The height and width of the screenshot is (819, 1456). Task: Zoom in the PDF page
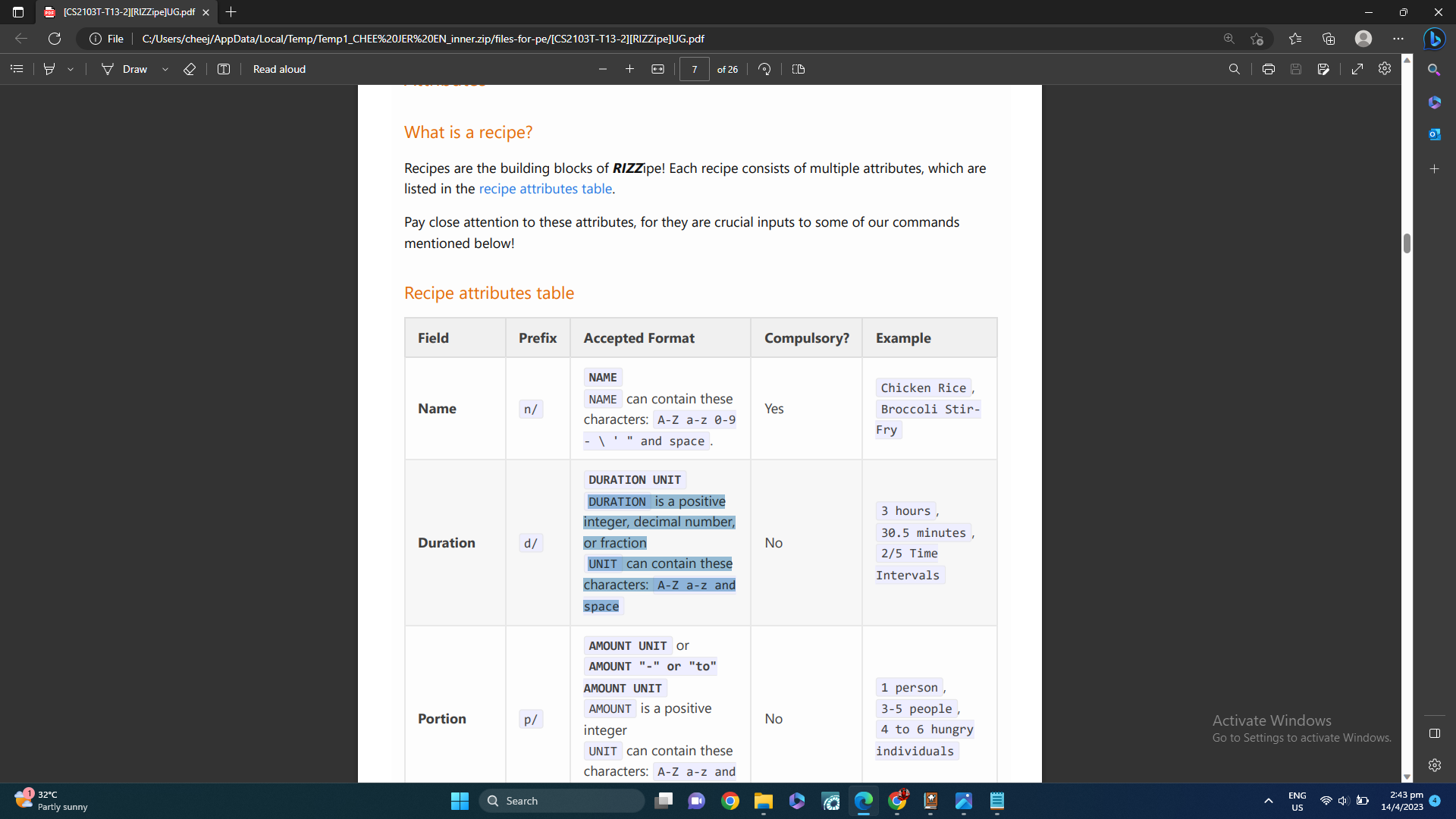tap(629, 69)
